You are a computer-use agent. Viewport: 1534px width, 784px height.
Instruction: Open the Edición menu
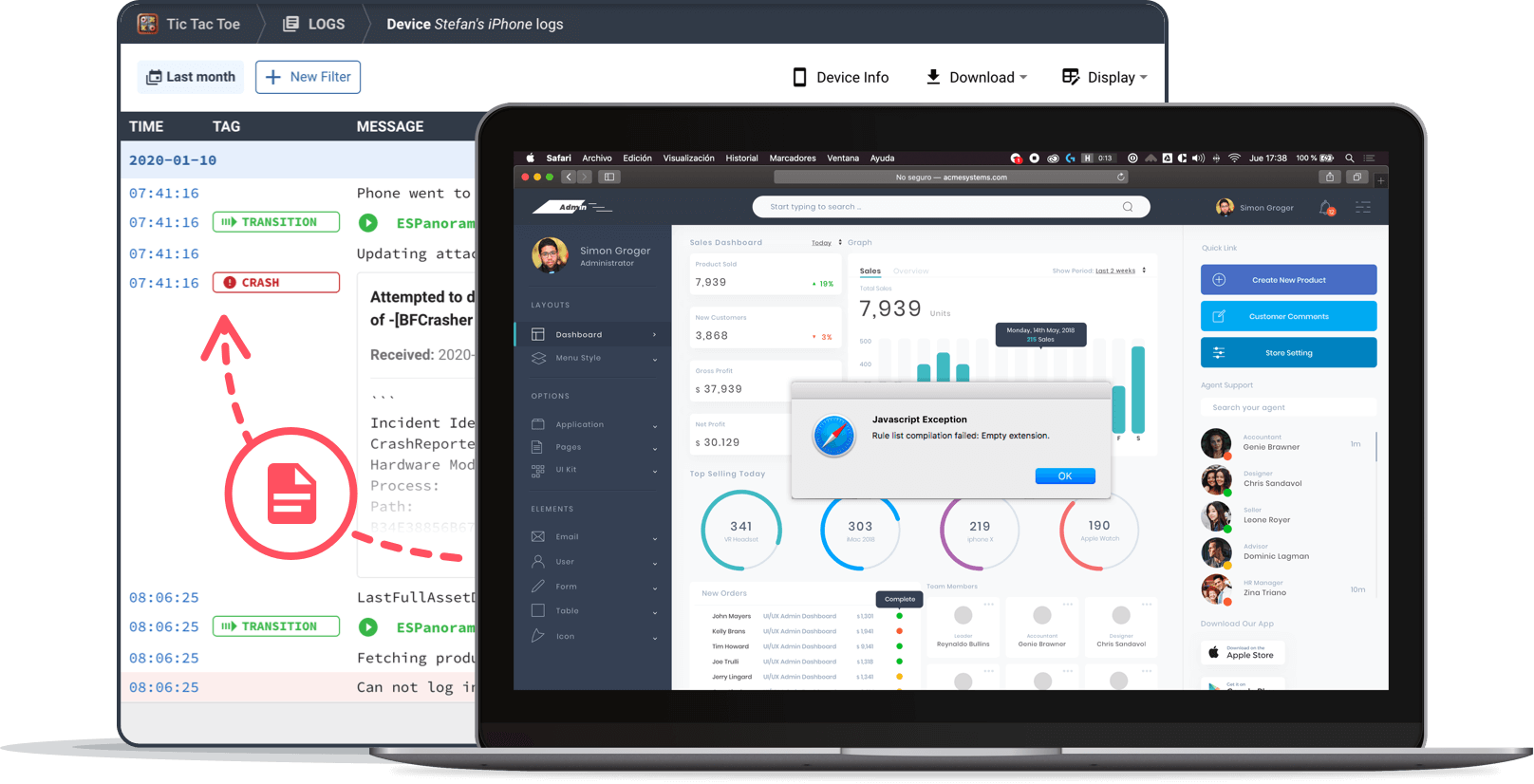637,159
